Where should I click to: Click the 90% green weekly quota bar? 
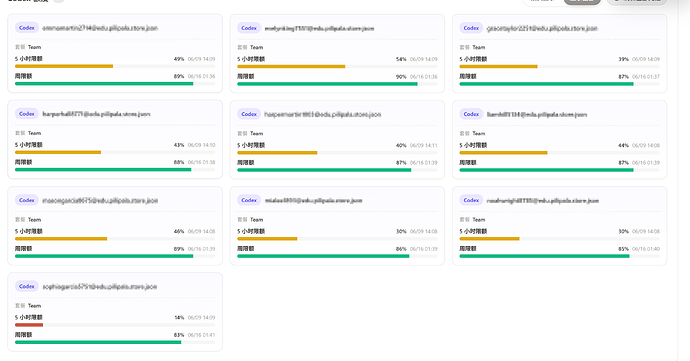pos(327,84)
